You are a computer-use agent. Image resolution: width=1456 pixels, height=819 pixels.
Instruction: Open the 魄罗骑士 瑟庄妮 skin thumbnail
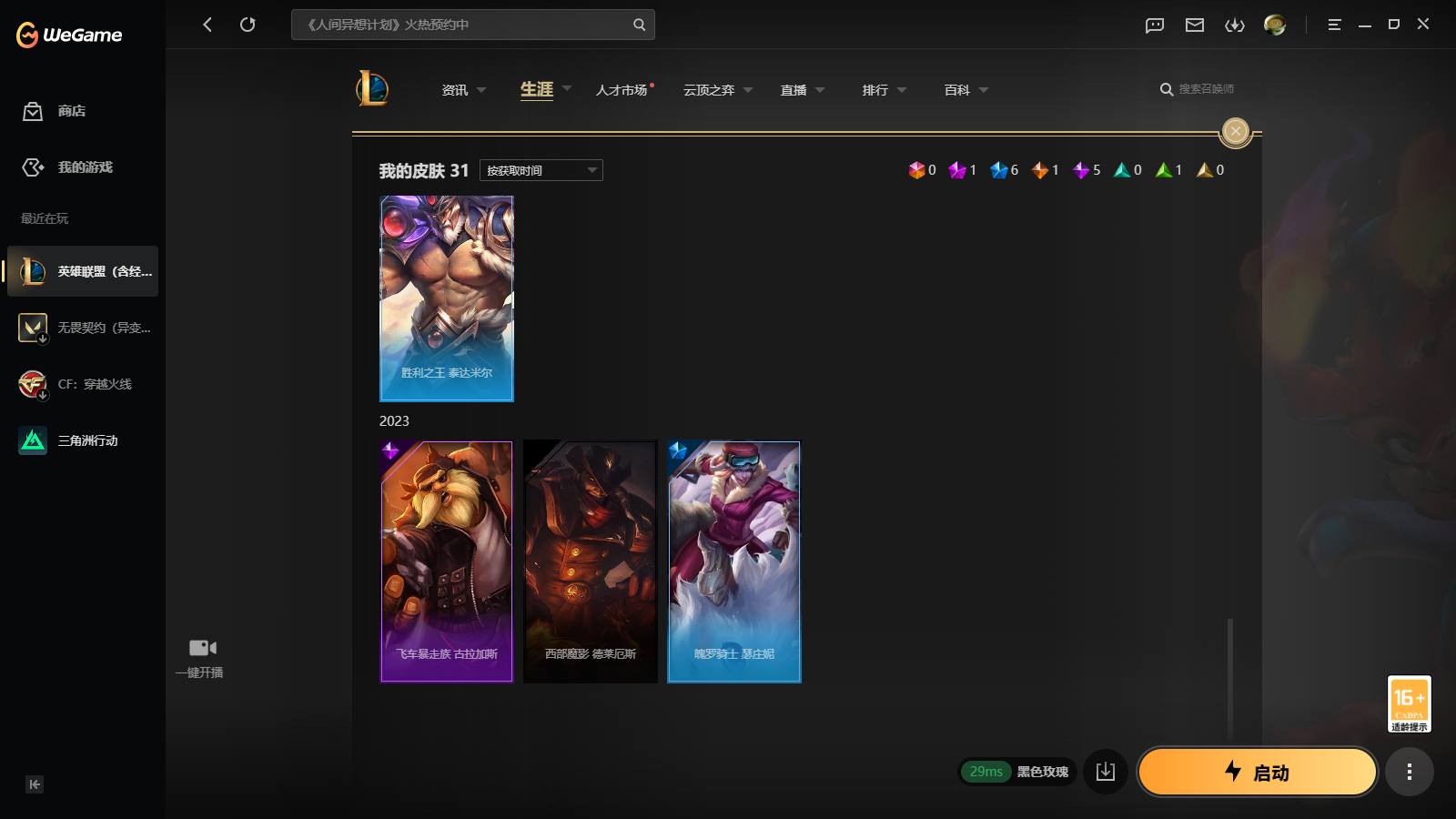click(734, 561)
